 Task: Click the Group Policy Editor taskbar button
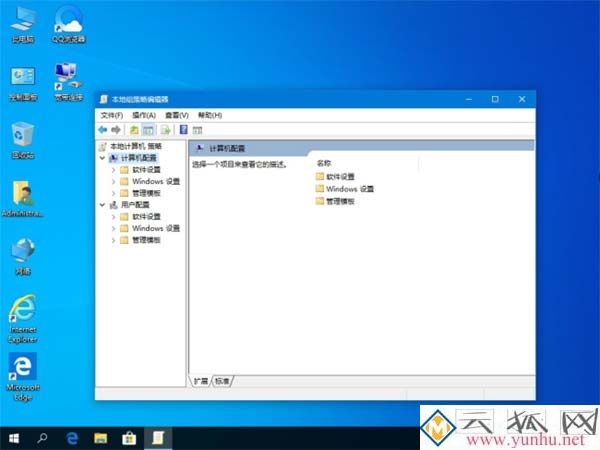click(158, 438)
